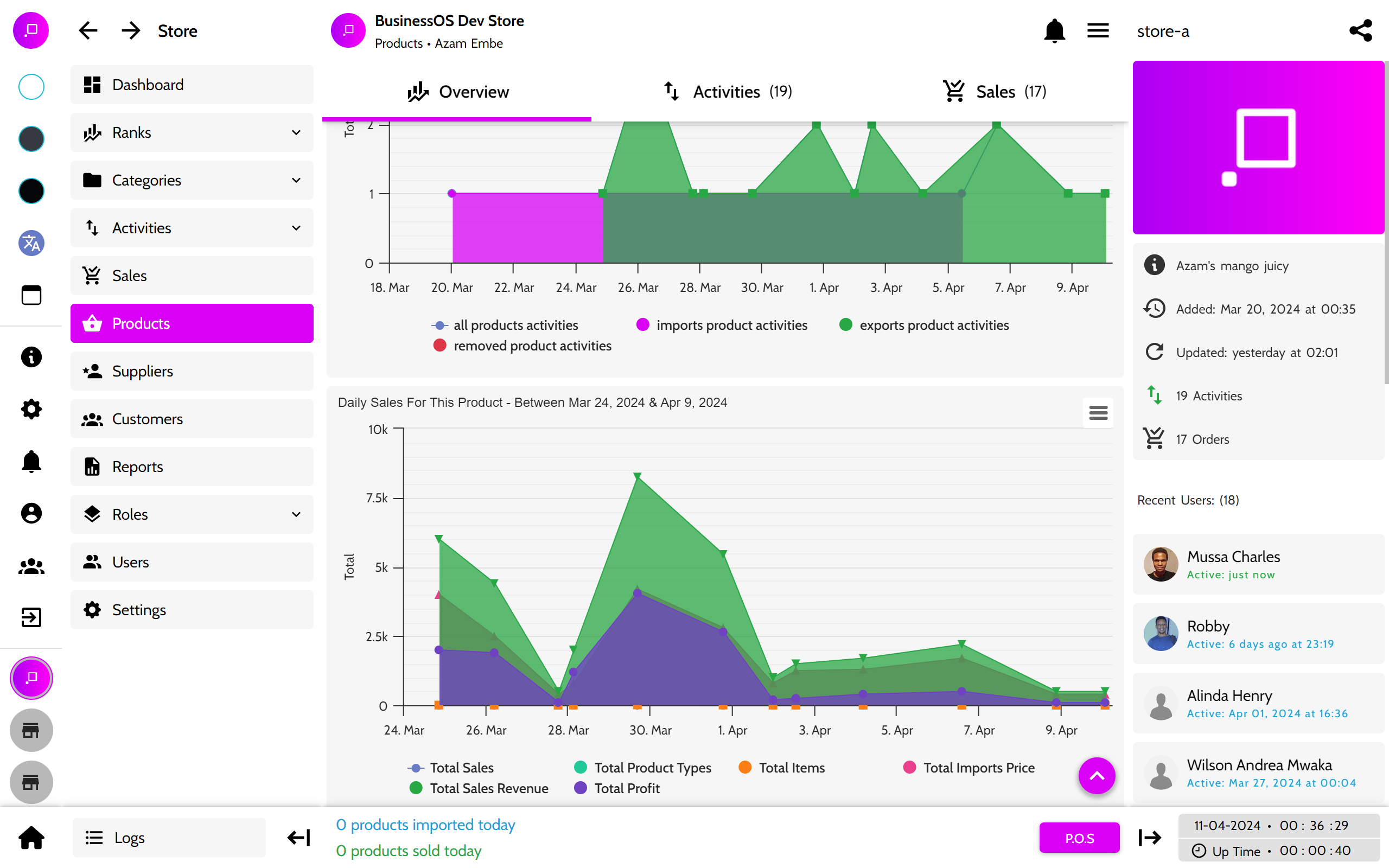Click the calendar window icon in left rail
The image size is (1389, 868).
31,295
